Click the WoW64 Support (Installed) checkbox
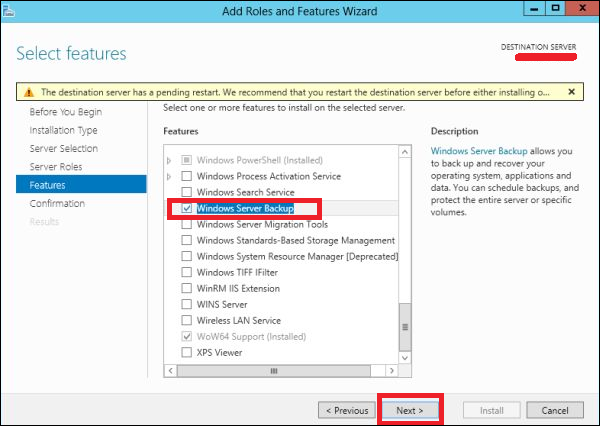The image size is (600, 426). pyautogui.click(x=186, y=336)
